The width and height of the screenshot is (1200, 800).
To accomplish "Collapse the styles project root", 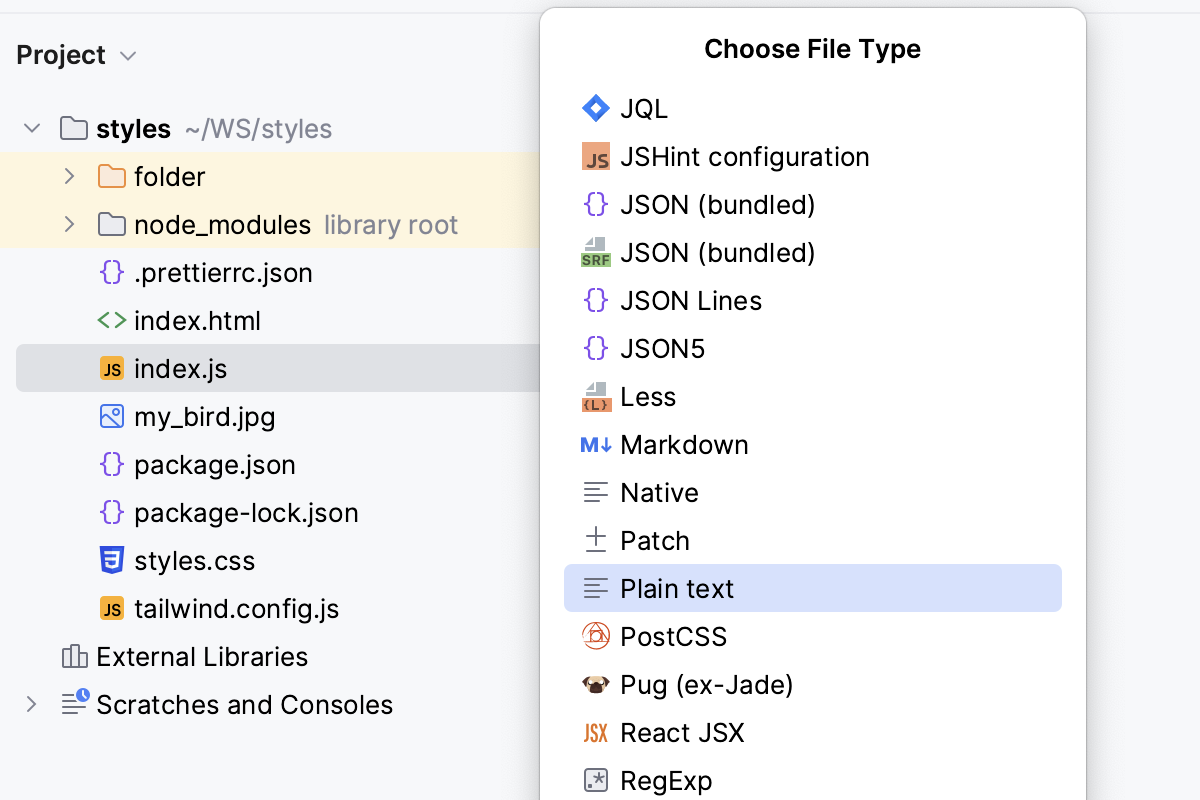I will (31, 128).
